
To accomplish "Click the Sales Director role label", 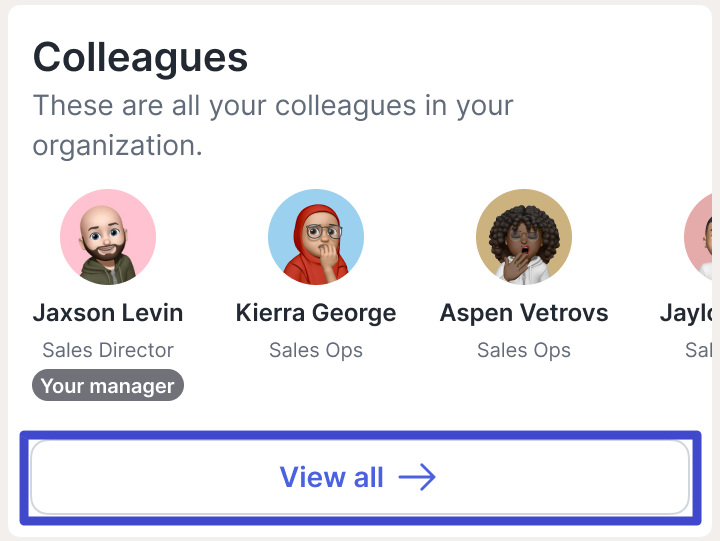I will click(x=108, y=350).
